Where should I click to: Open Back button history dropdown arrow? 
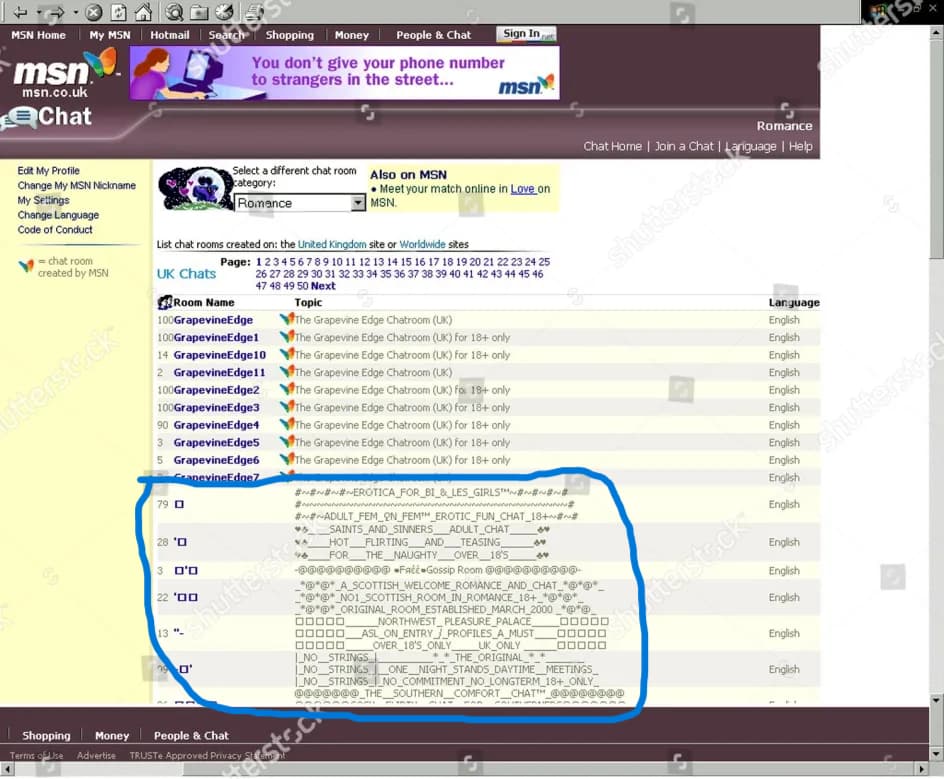38,12
